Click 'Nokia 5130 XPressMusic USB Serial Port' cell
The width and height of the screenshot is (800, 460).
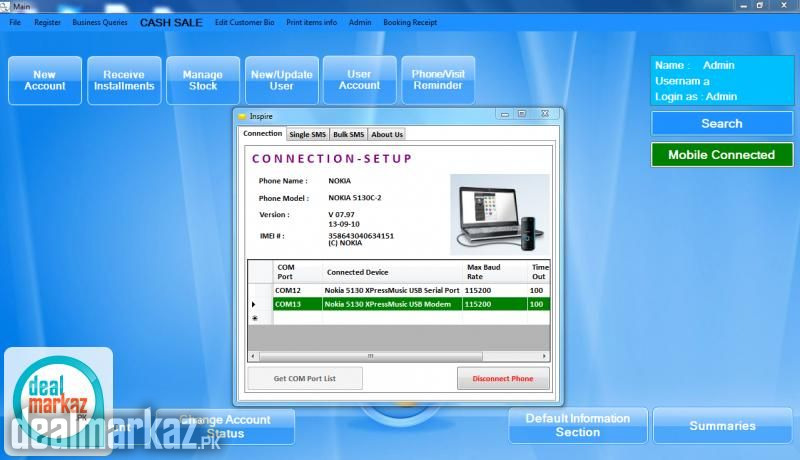pyautogui.click(x=392, y=290)
